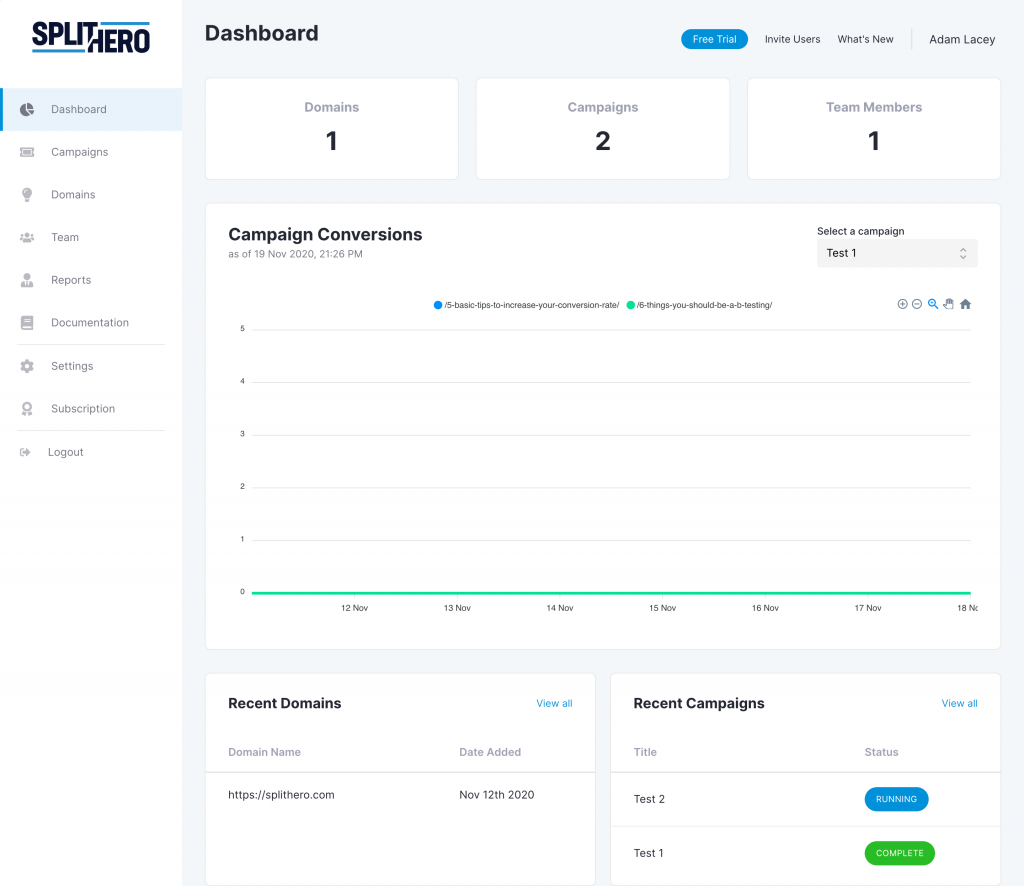Click the Logout arrow icon in sidebar
Screen dimensions: 1024x886
coord(25,452)
